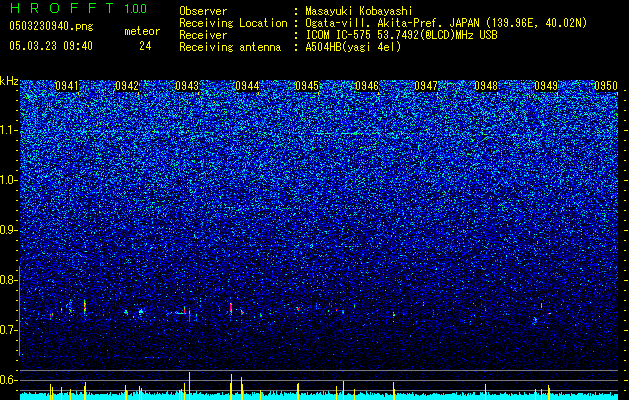Click the 0943 time marker

click(187, 86)
